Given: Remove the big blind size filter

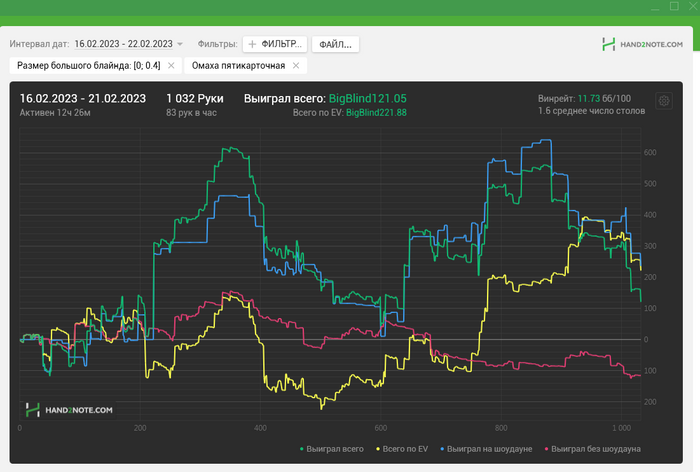Looking at the screenshot, I should (x=171, y=66).
